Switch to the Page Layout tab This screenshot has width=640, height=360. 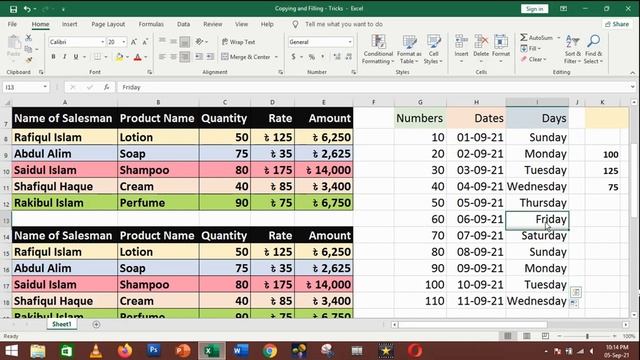(x=108, y=24)
